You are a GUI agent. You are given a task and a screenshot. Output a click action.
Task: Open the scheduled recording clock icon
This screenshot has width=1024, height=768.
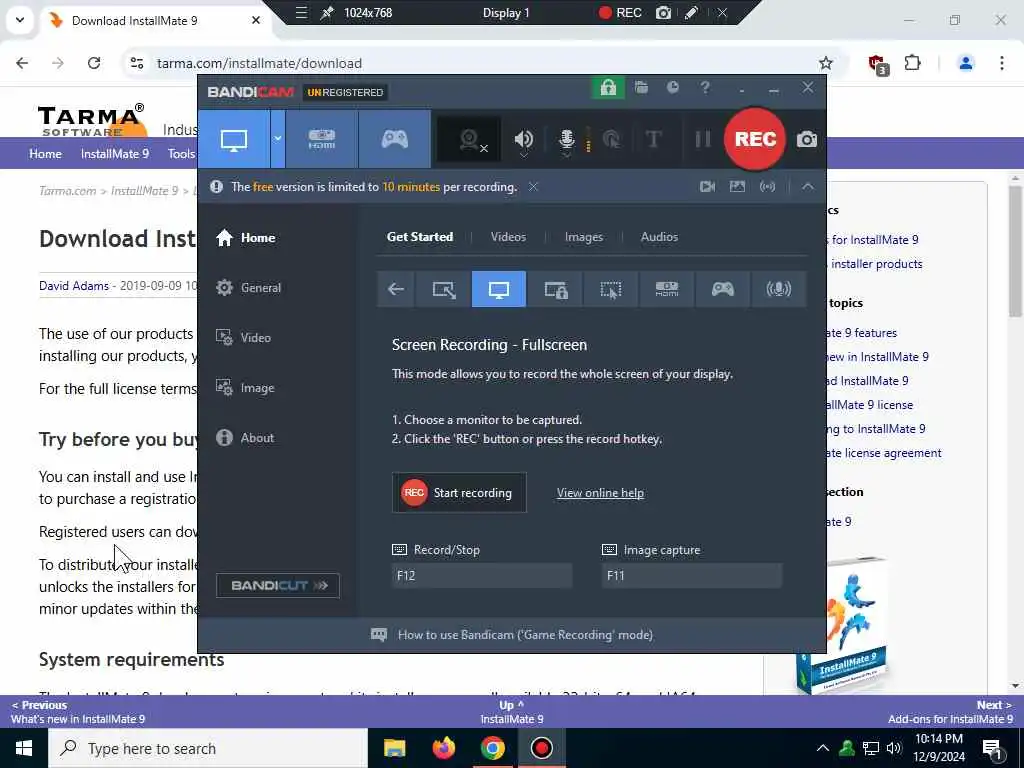click(x=673, y=88)
